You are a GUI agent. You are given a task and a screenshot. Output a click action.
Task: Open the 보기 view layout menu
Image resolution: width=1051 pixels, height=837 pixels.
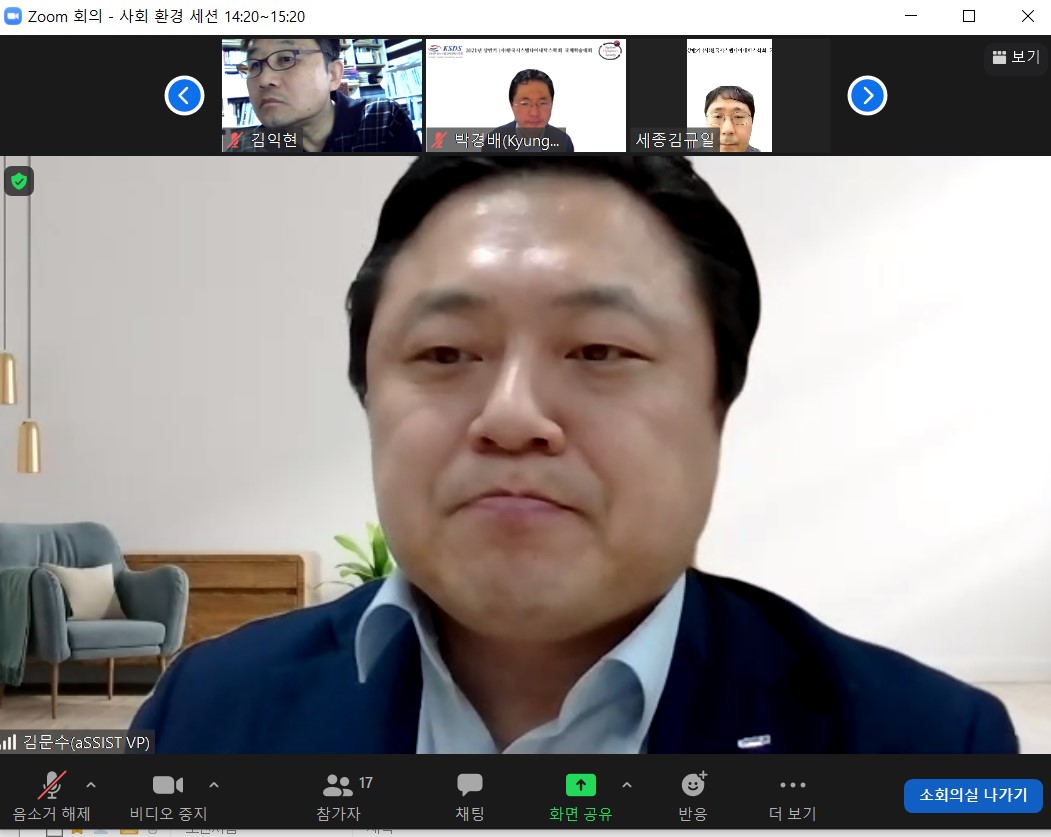pos(1015,57)
